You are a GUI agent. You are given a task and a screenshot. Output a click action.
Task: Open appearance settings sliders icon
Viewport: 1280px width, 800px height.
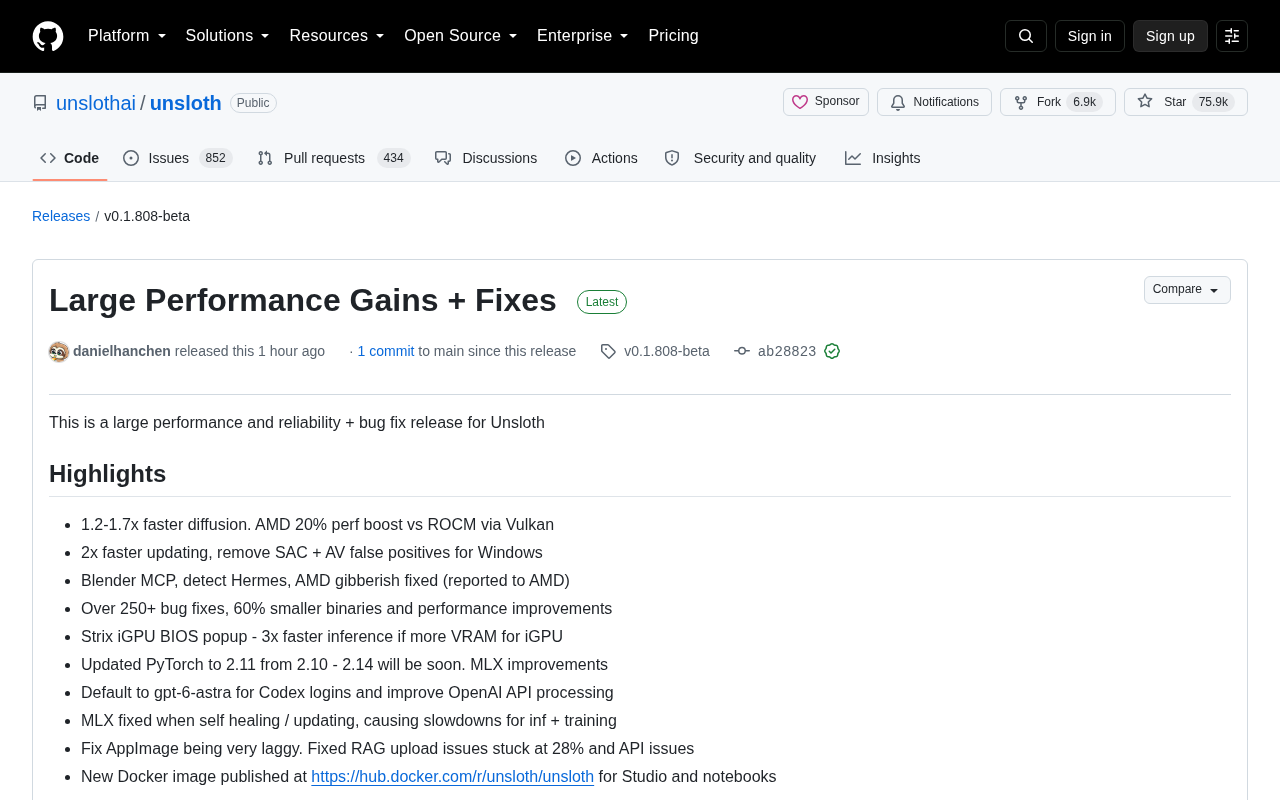[1232, 36]
